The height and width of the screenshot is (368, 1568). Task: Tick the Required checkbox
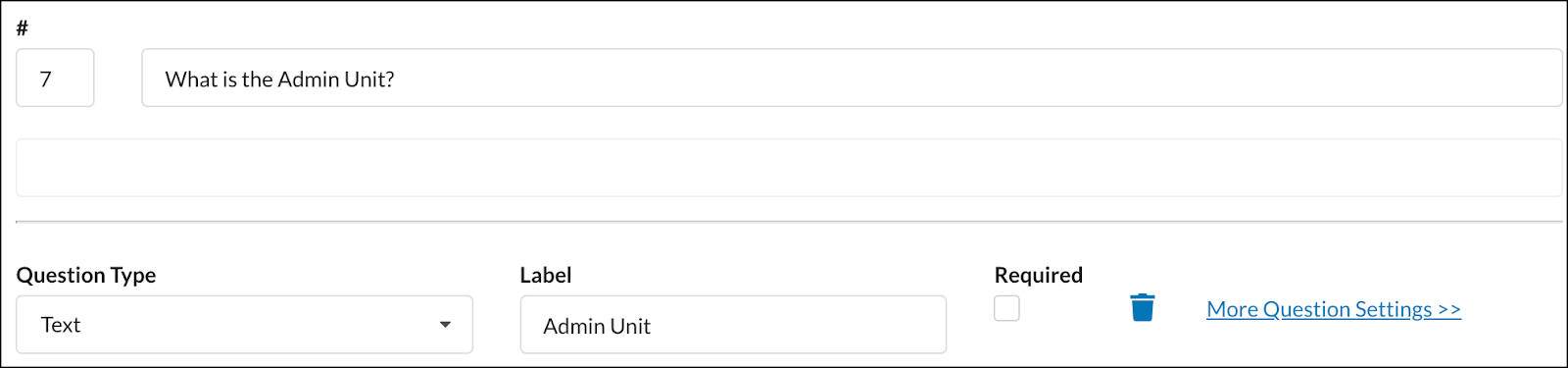[1006, 308]
